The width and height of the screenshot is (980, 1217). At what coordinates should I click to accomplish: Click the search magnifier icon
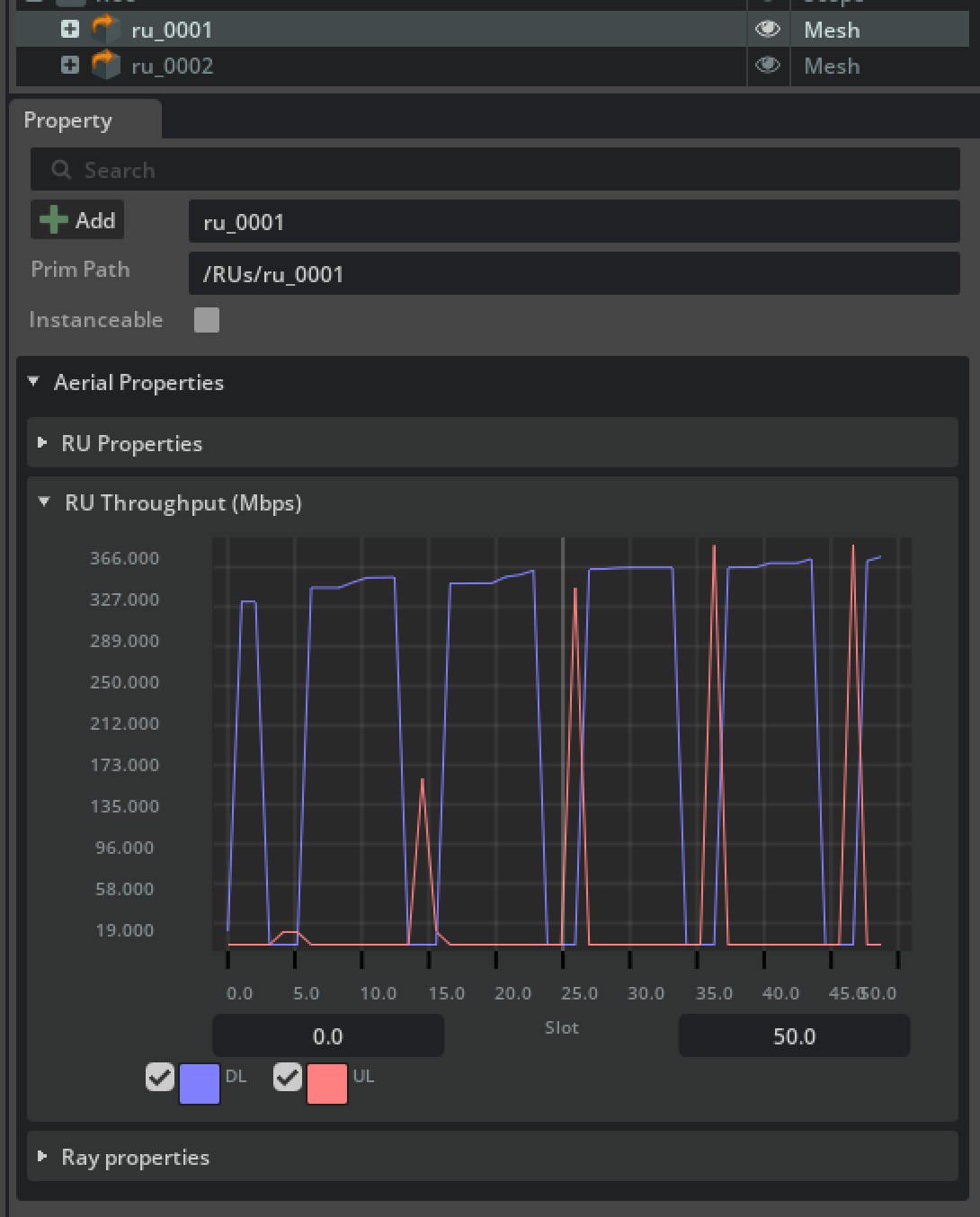click(x=61, y=170)
